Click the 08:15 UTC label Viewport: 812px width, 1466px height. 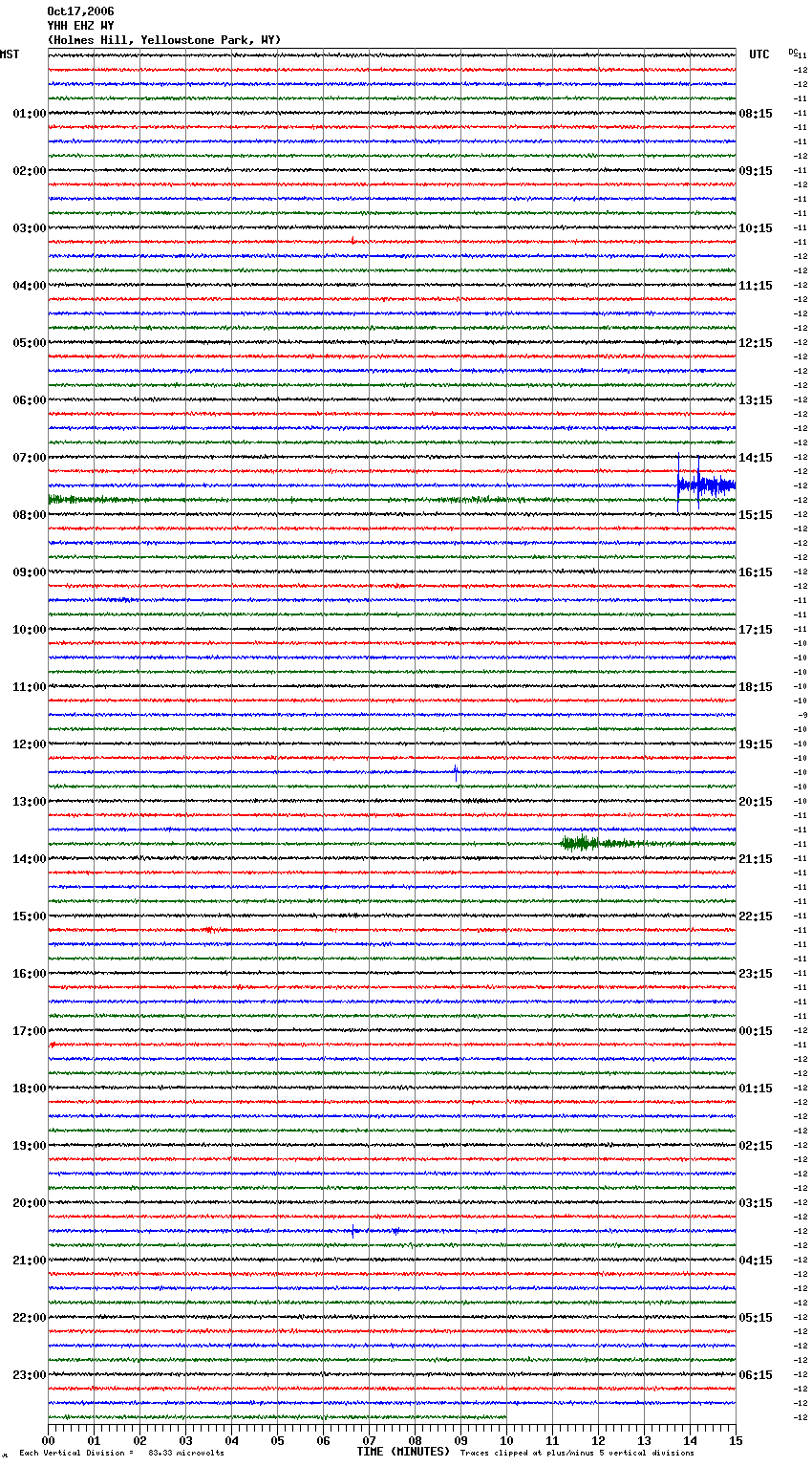point(756,114)
